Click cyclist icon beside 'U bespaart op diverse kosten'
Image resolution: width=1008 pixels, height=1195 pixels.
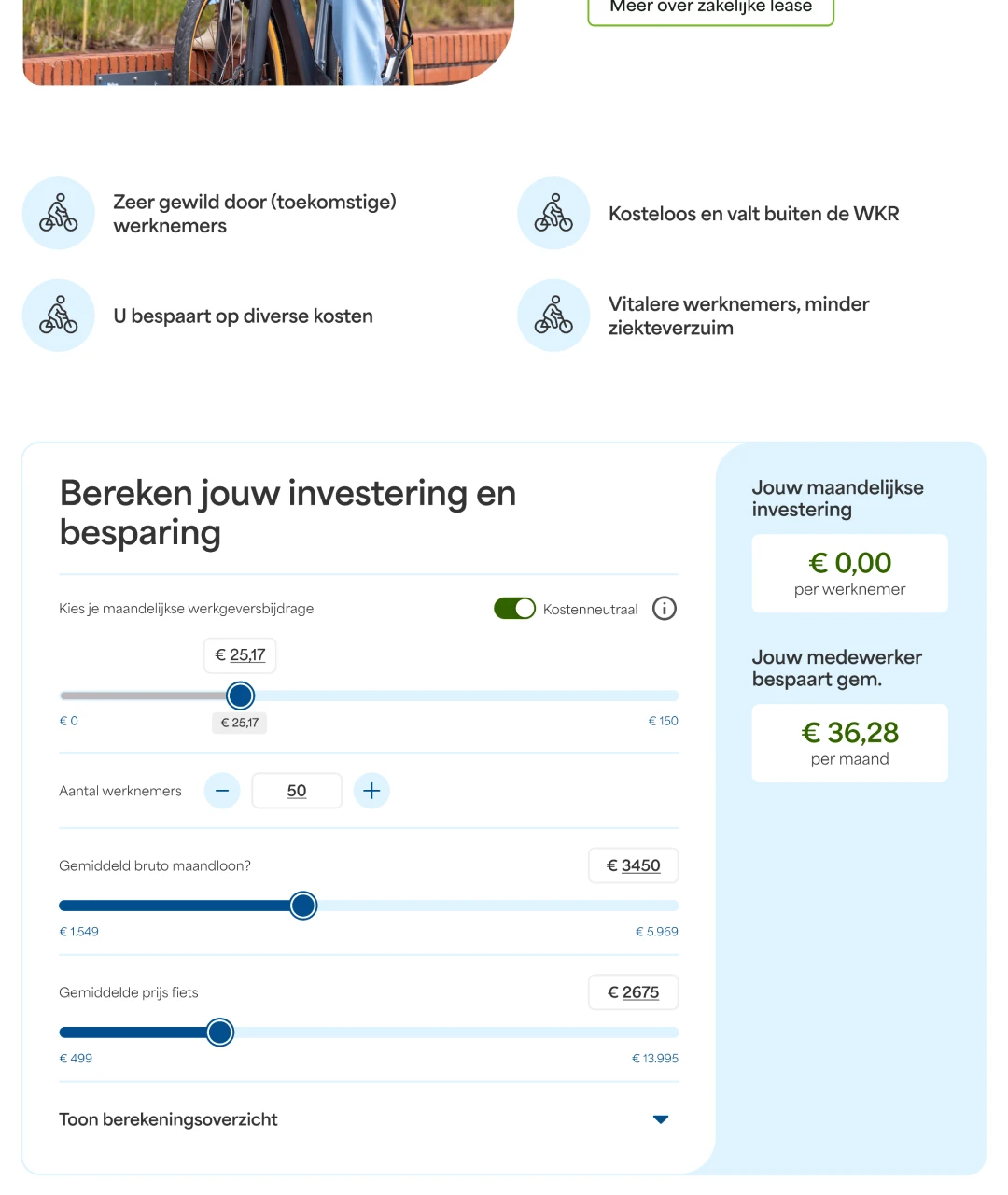click(x=59, y=316)
